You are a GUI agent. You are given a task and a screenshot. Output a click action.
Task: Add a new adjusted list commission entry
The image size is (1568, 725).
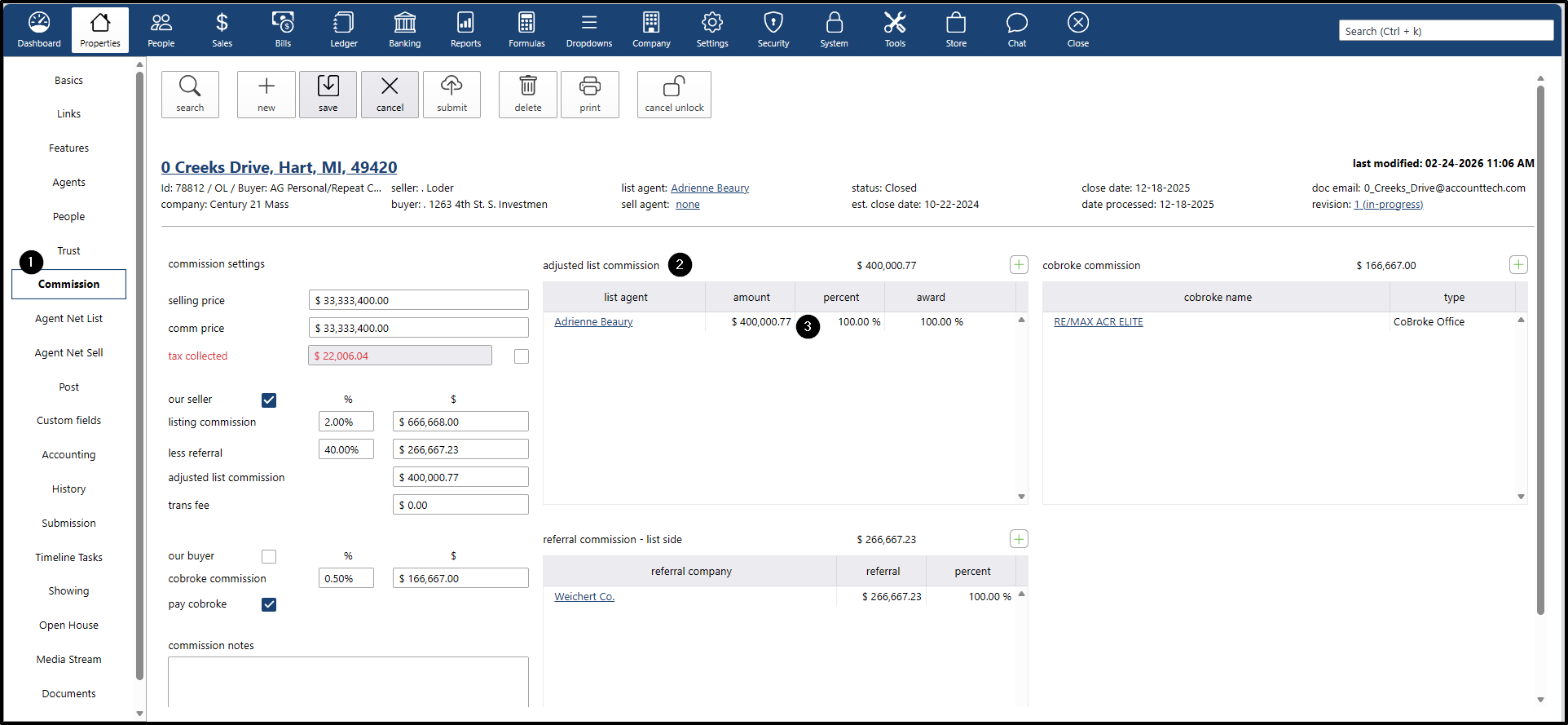[x=1019, y=265]
